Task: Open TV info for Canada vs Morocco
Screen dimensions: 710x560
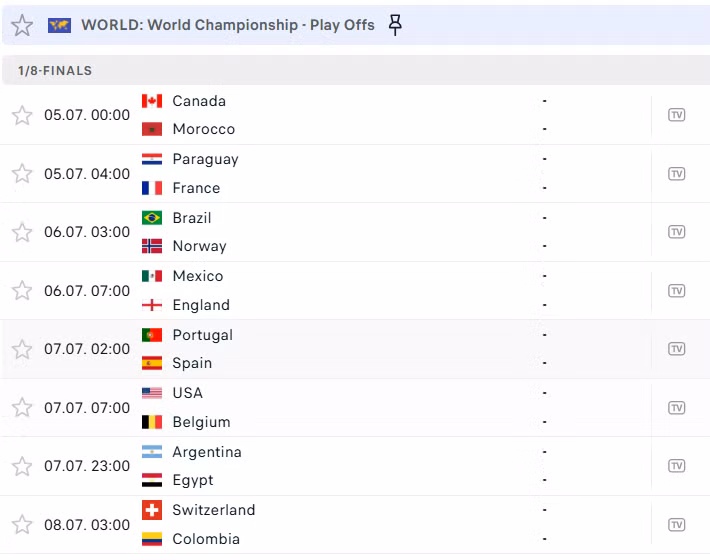Action: pos(676,115)
